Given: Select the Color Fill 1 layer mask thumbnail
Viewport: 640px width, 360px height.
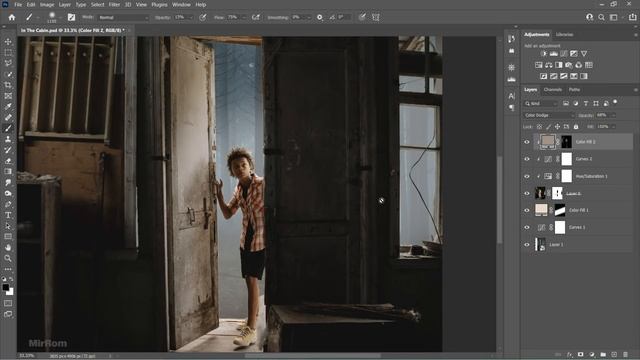Looking at the screenshot, I should pyautogui.click(x=560, y=210).
